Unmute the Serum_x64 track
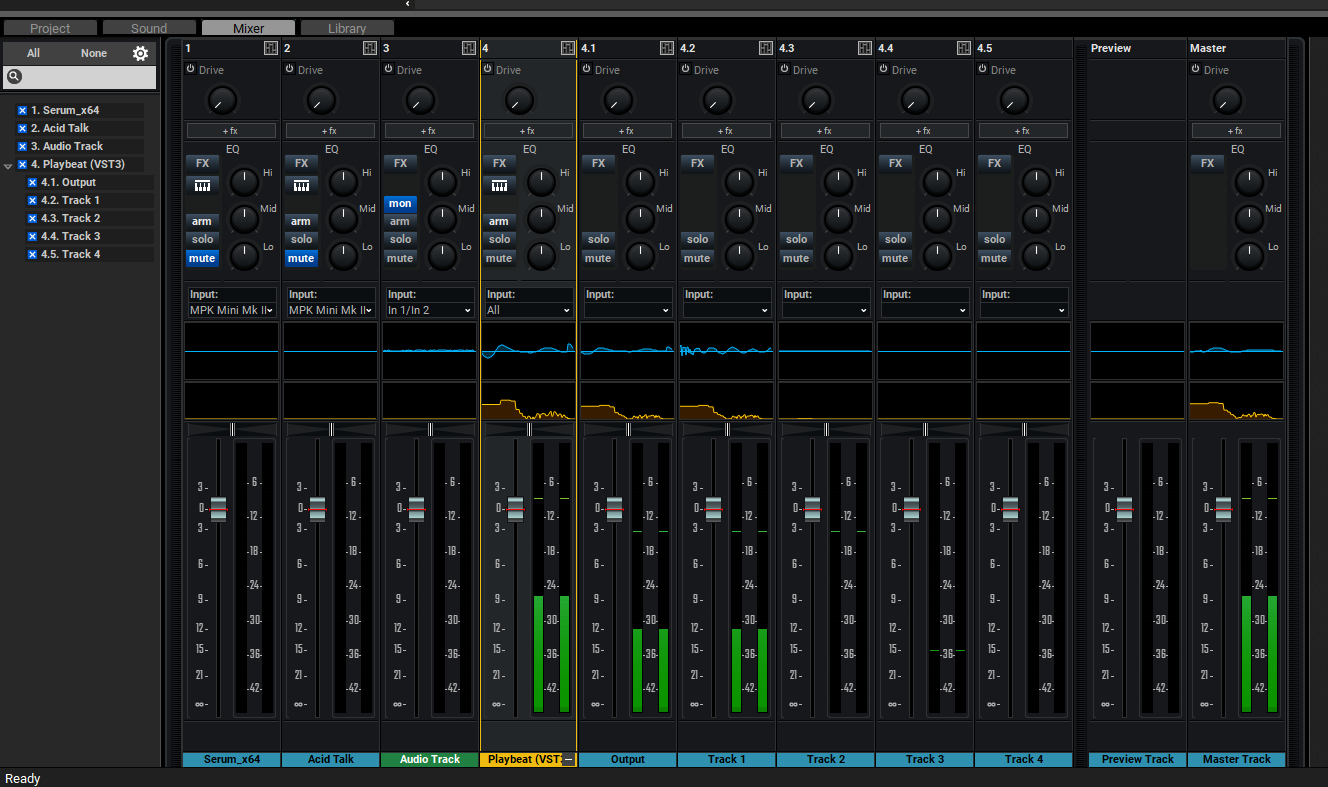The width and height of the screenshot is (1328, 787). (x=202, y=258)
